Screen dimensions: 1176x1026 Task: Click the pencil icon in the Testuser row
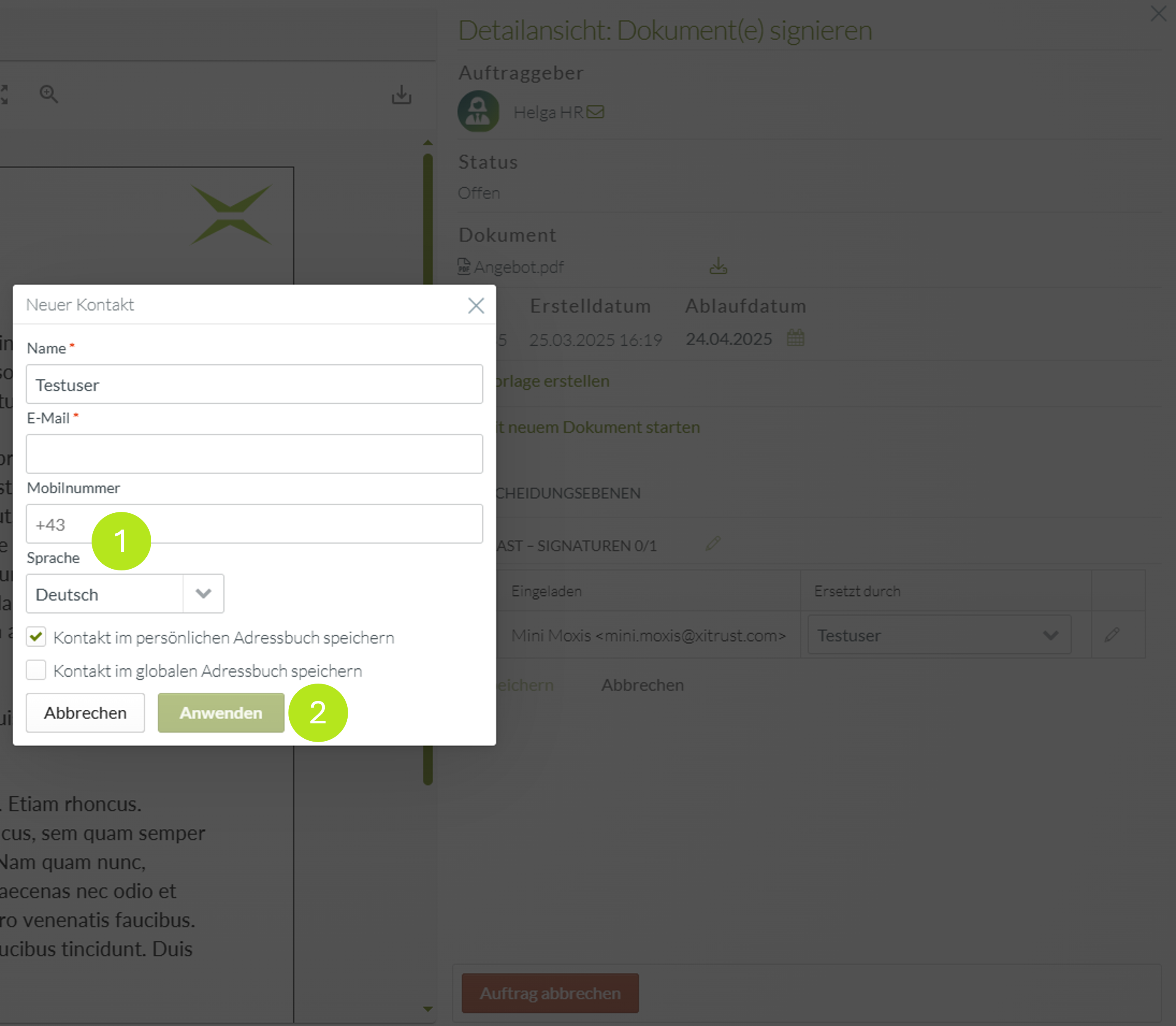[1112, 634]
